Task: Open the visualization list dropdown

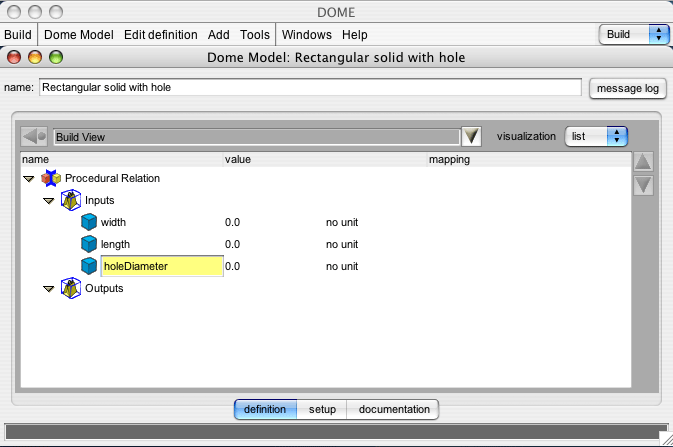Action: [596, 137]
